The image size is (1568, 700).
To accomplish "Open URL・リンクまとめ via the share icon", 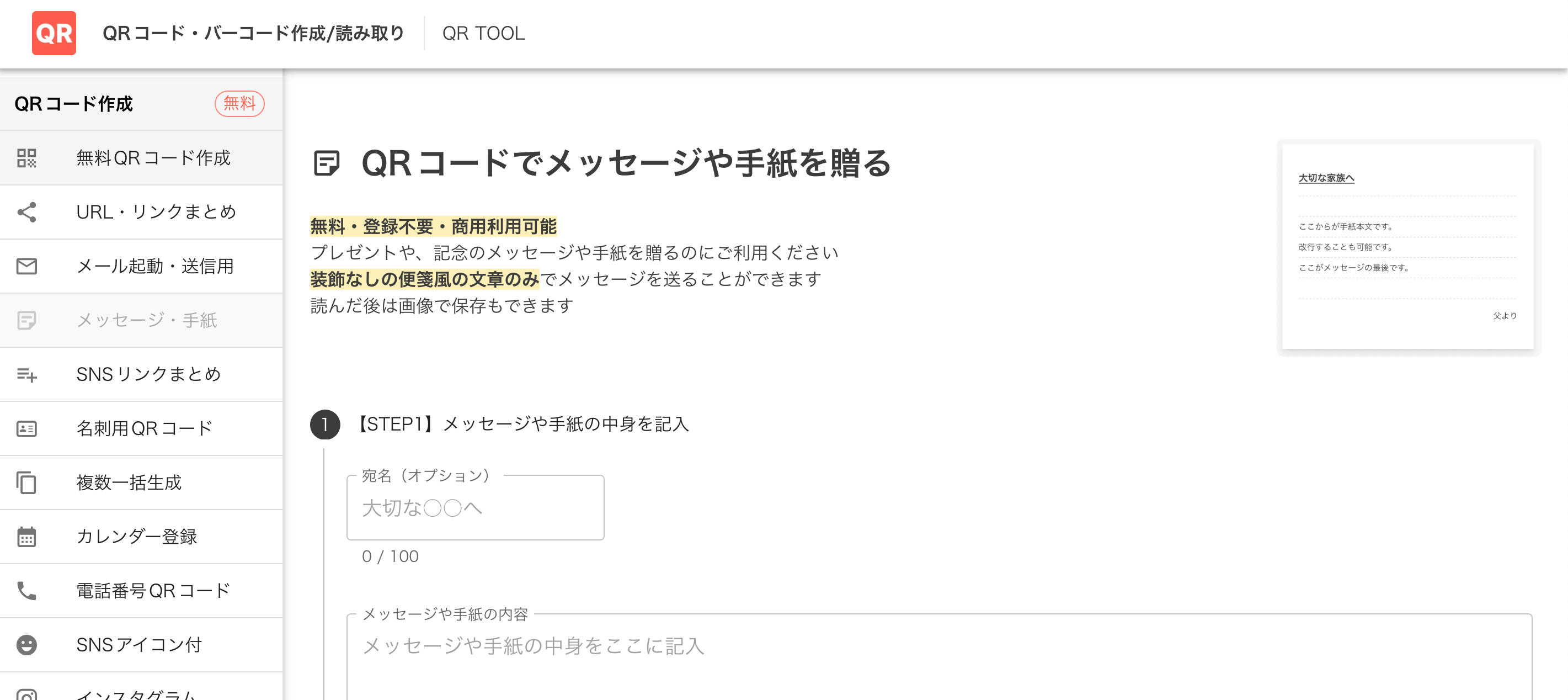I will [x=25, y=211].
